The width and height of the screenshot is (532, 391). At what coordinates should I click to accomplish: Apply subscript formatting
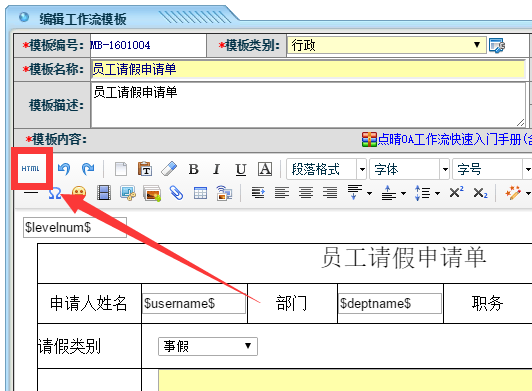point(480,193)
